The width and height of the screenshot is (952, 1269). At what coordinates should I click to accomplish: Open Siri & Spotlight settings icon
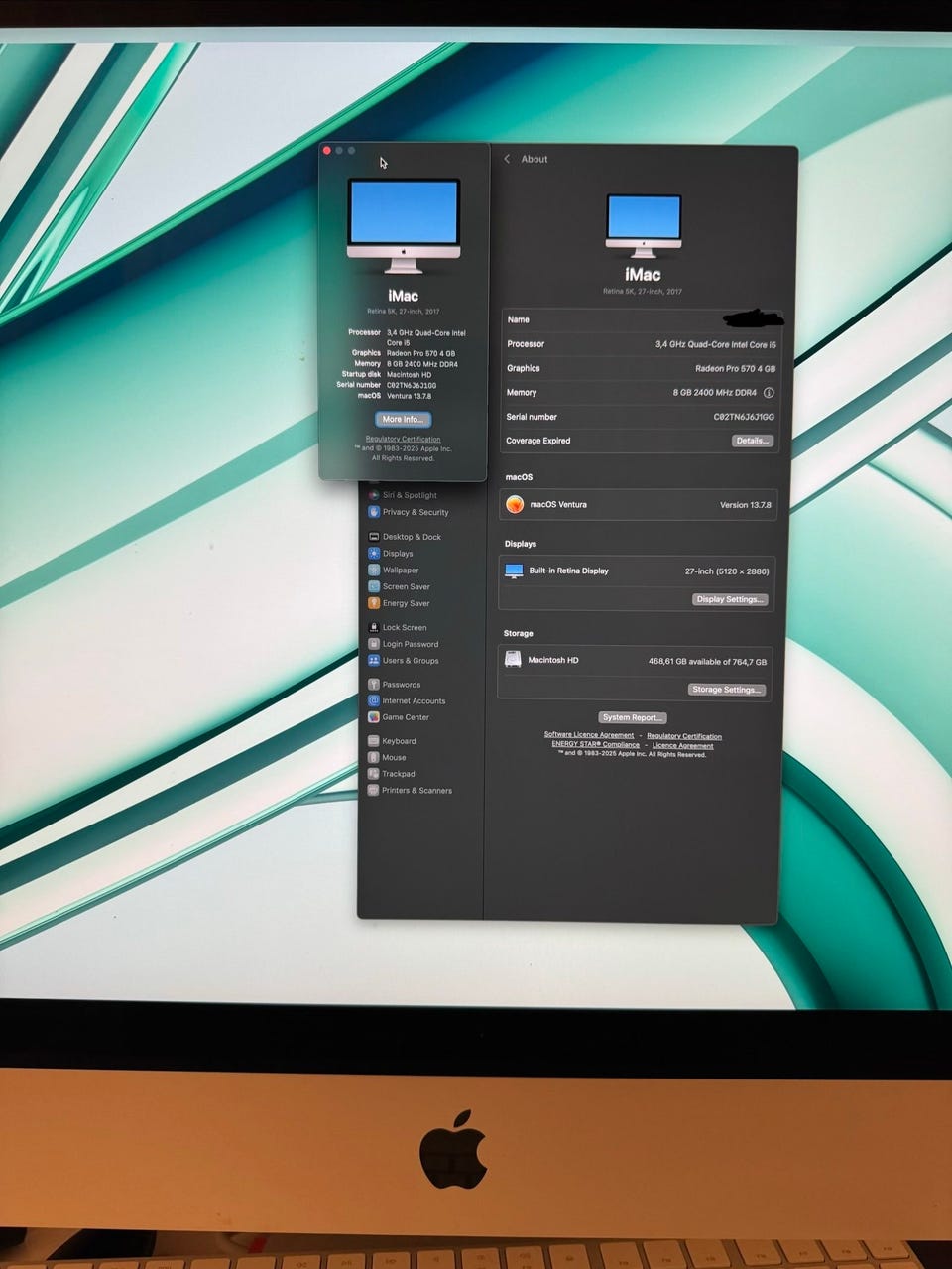(374, 494)
